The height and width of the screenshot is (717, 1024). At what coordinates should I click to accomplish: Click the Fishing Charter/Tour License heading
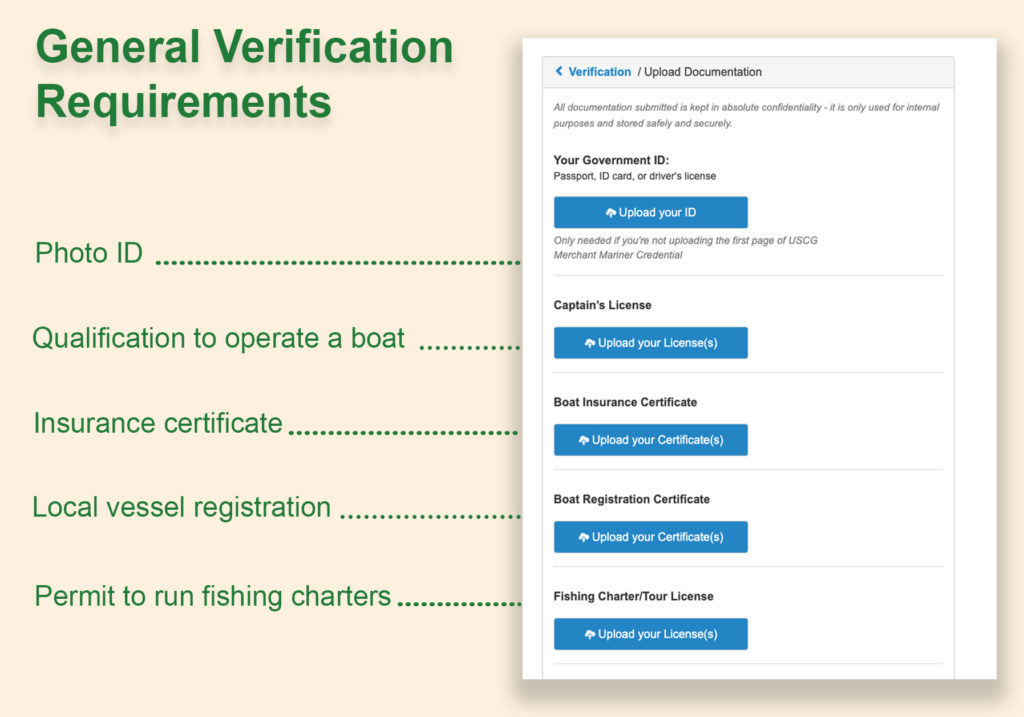[x=633, y=596]
